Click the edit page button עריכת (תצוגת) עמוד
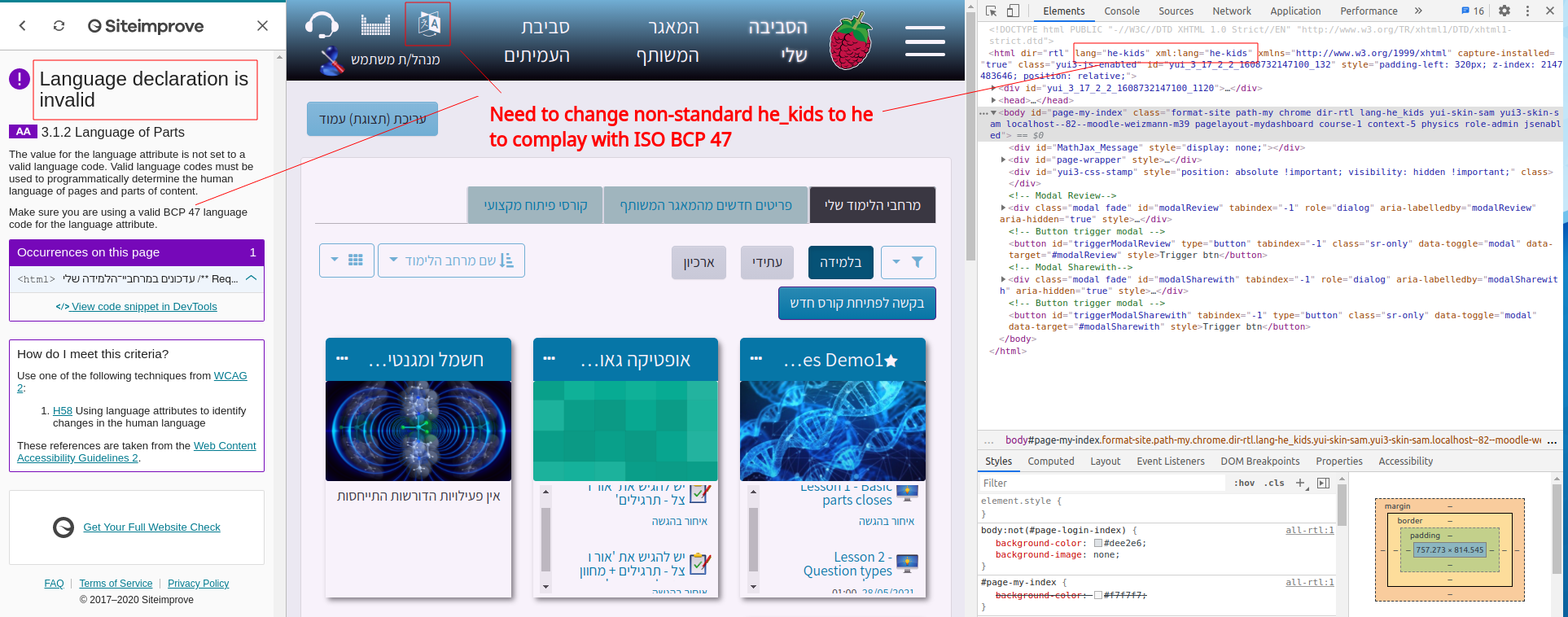The height and width of the screenshot is (617, 1568). (x=372, y=119)
